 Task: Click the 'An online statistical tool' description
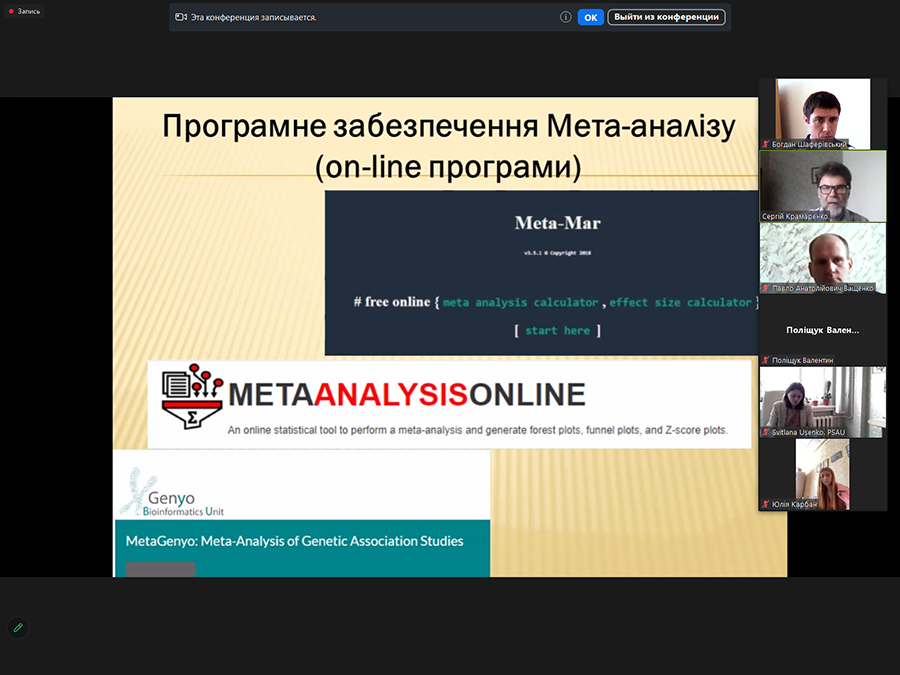coord(478,430)
